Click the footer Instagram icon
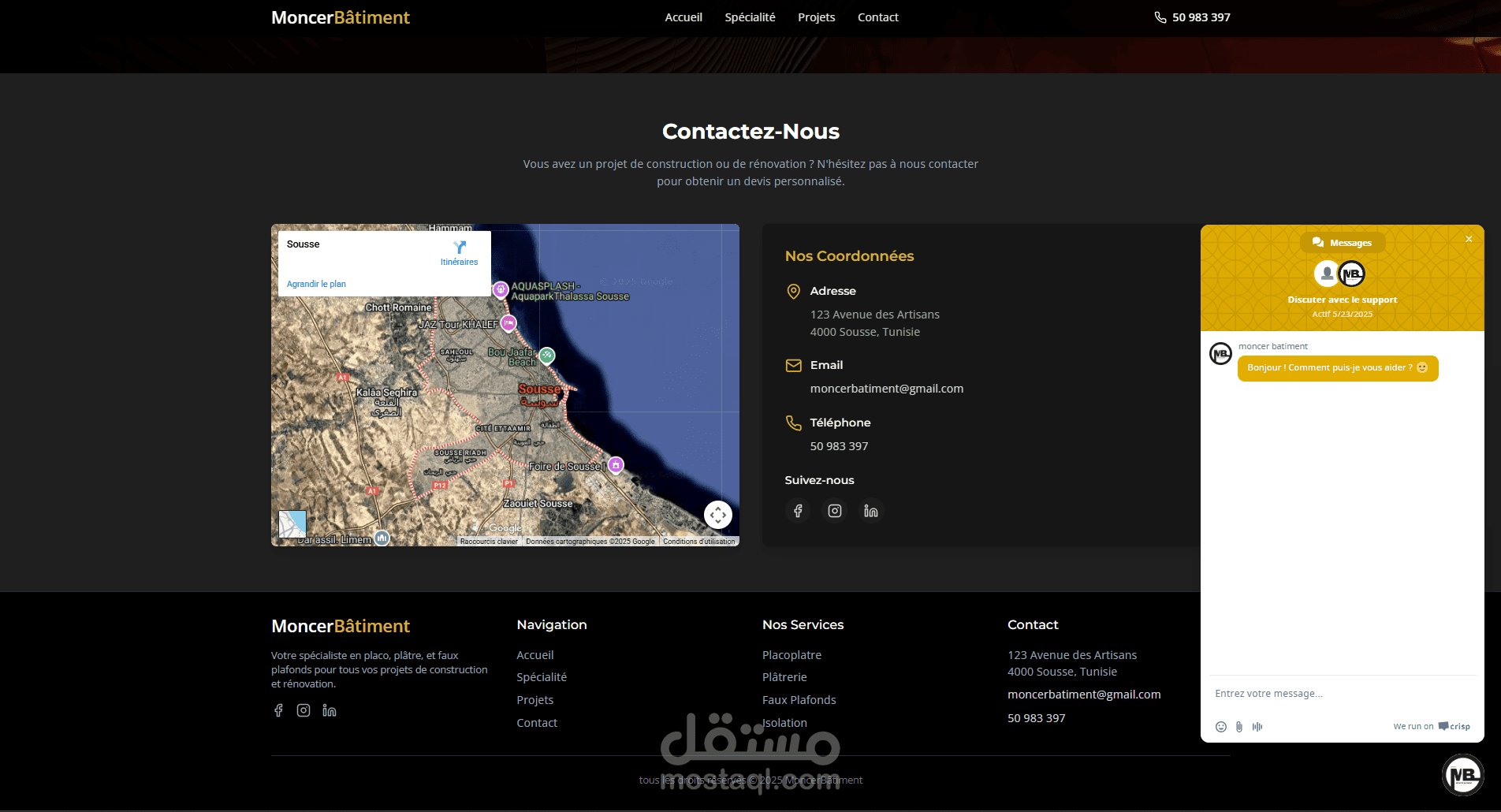Viewport: 1501px width, 812px height. pyautogui.click(x=304, y=710)
